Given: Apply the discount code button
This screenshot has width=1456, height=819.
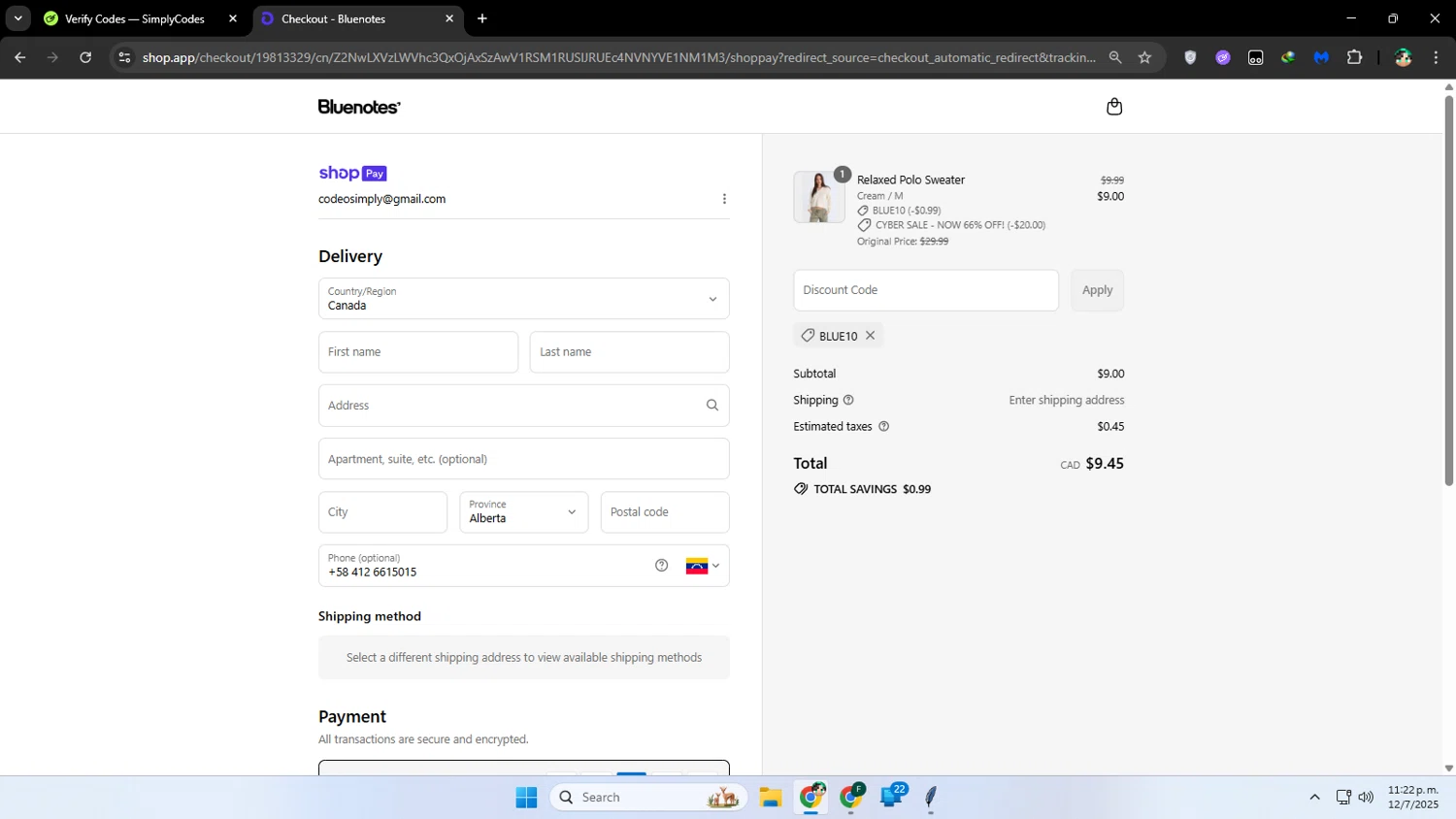Looking at the screenshot, I should [x=1098, y=290].
